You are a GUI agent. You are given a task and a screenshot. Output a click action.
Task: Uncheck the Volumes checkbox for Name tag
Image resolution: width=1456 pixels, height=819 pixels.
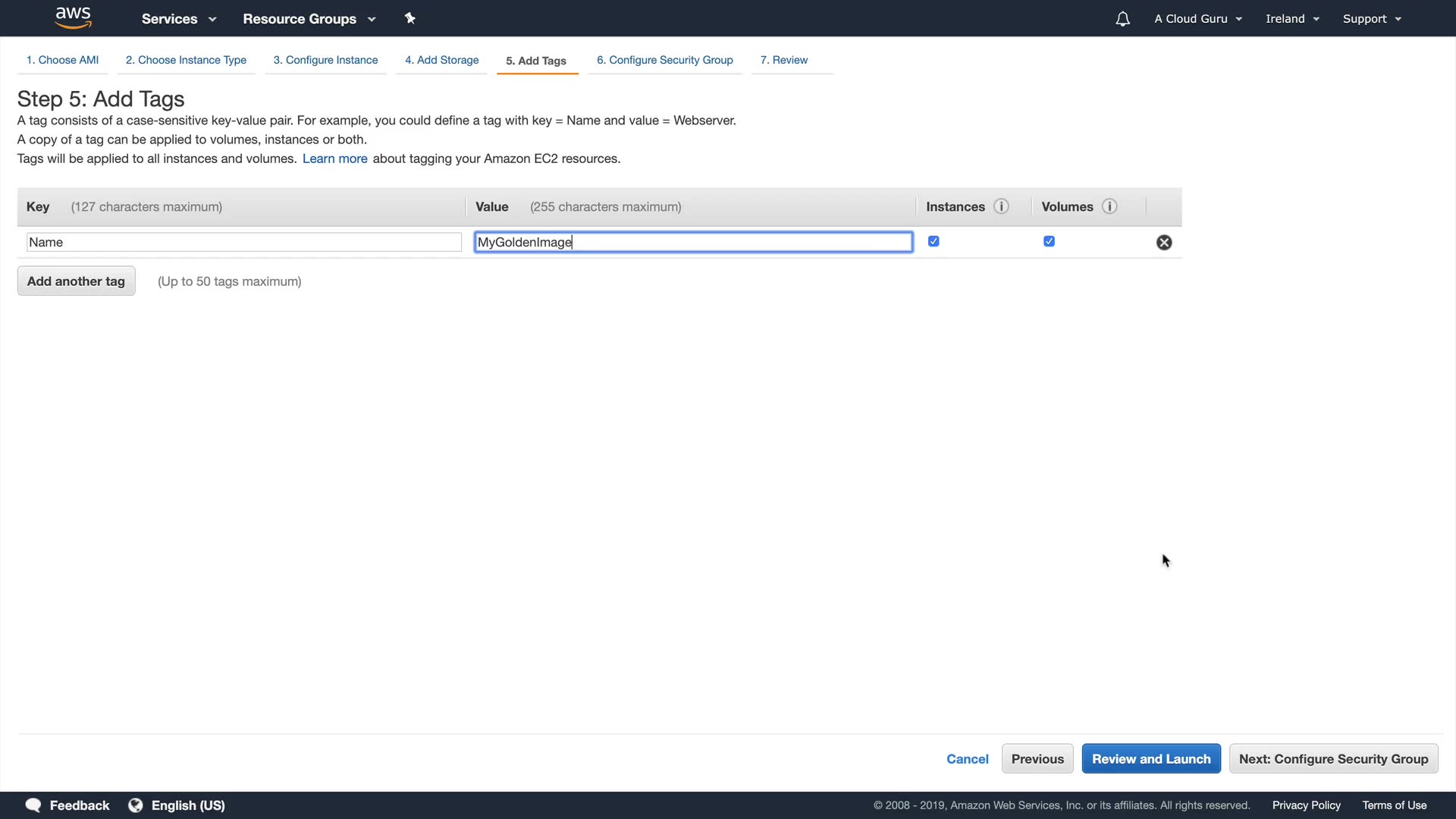pyautogui.click(x=1049, y=241)
